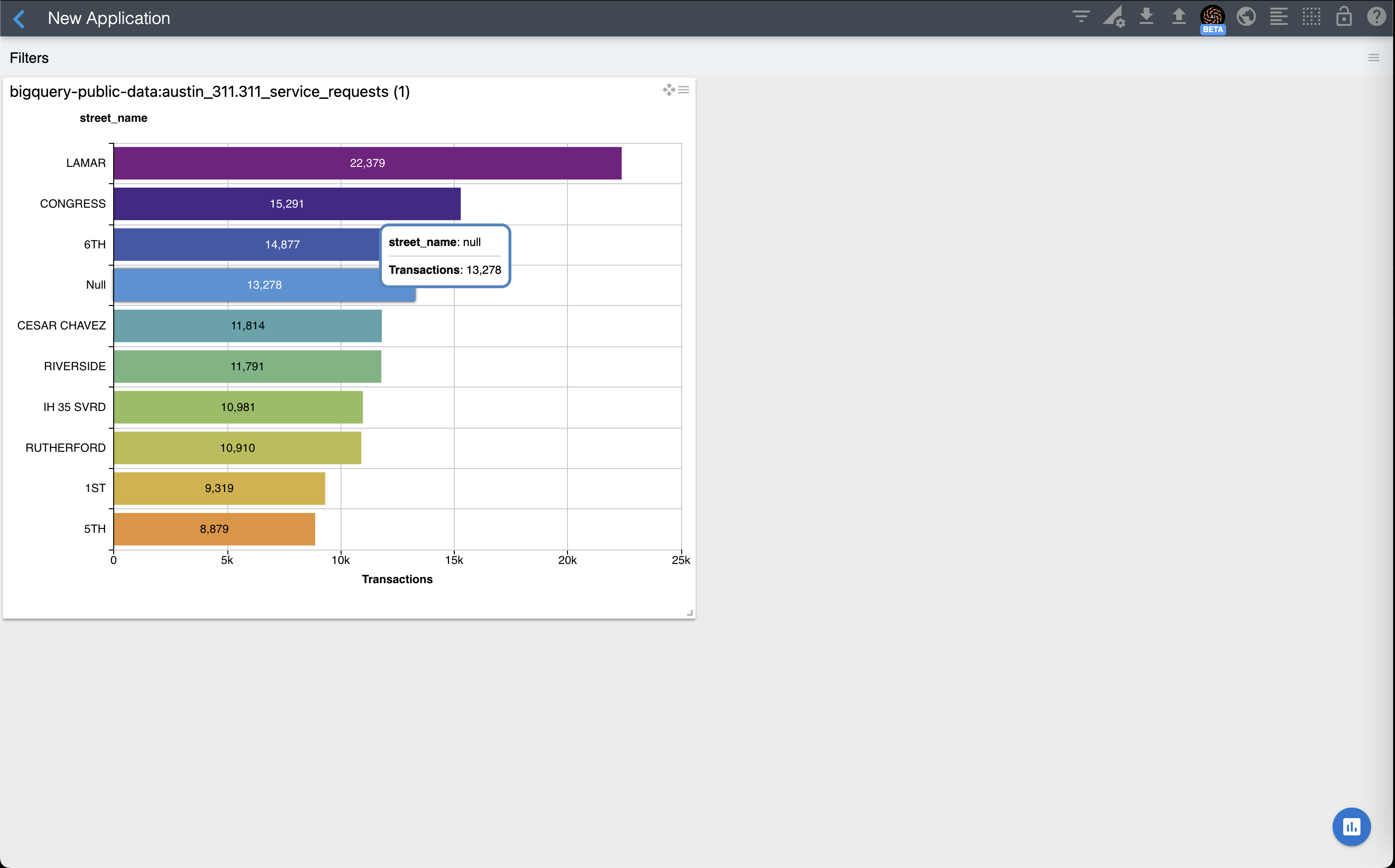Go back using the top-left arrow
Screen dimensions: 1395x868
19,18
